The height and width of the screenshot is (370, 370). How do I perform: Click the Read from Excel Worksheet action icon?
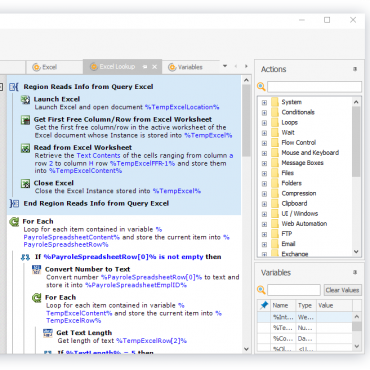[x=25, y=148]
